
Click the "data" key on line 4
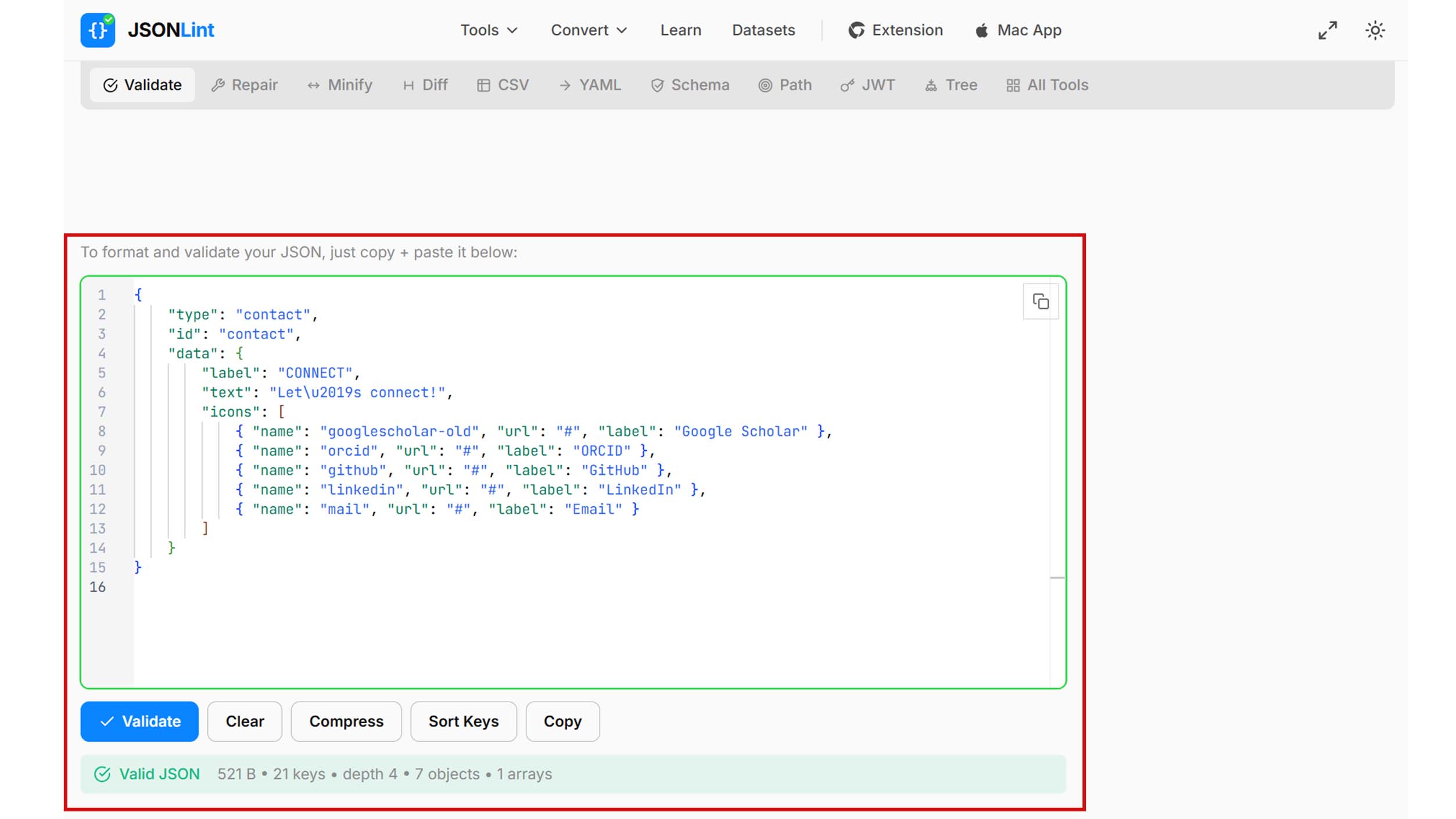193,353
